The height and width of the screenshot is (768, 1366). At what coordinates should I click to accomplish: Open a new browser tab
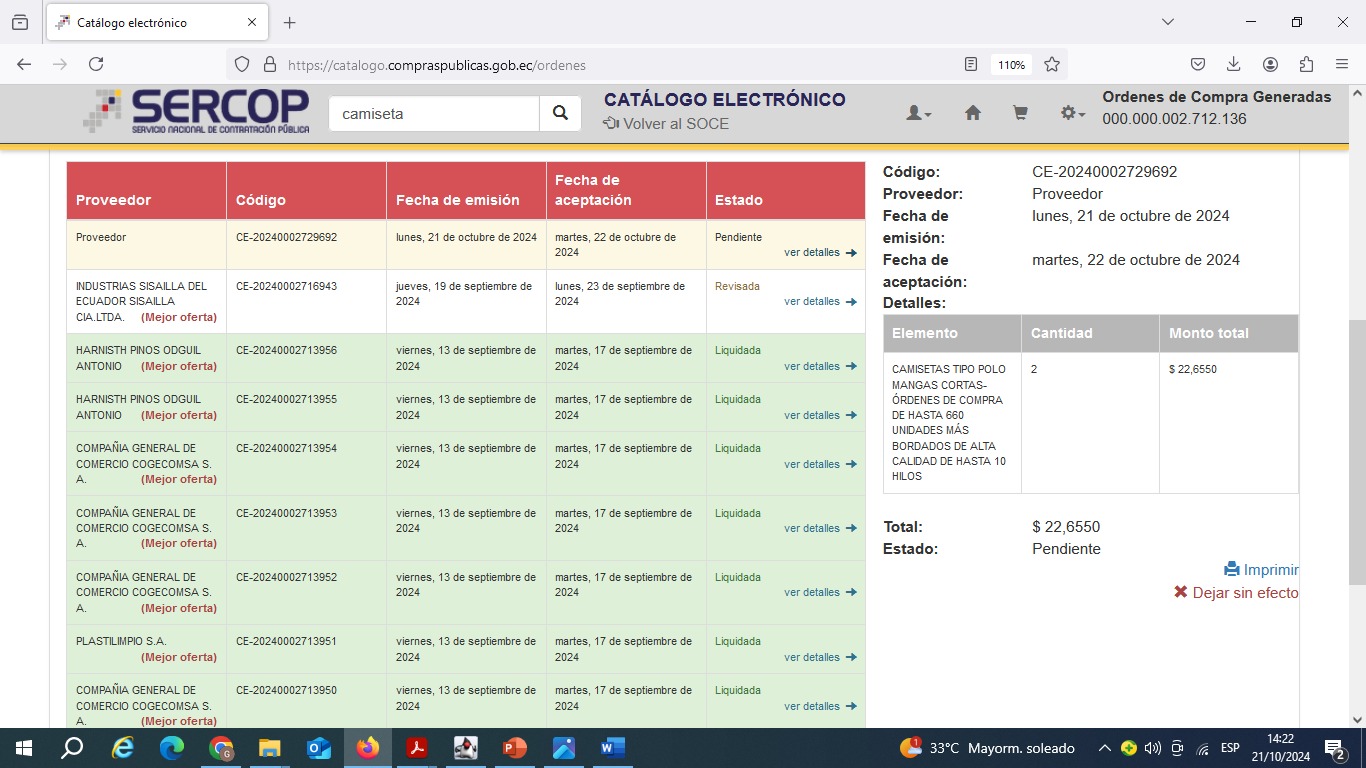coord(290,22)
